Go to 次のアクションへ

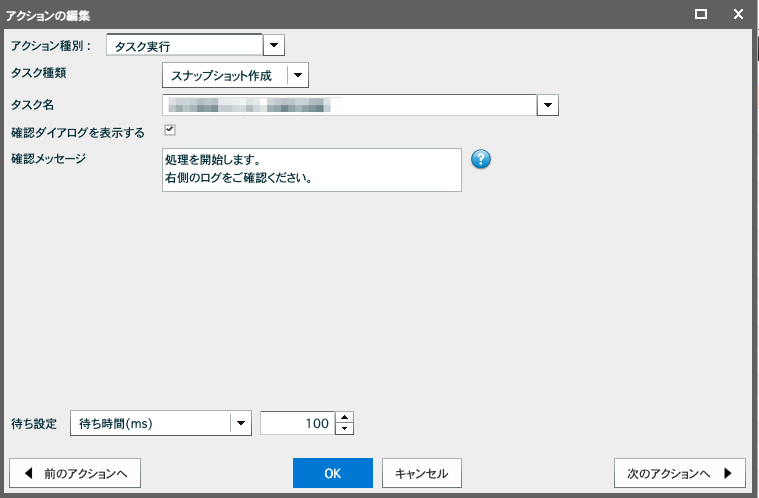(x=680, y=473)
